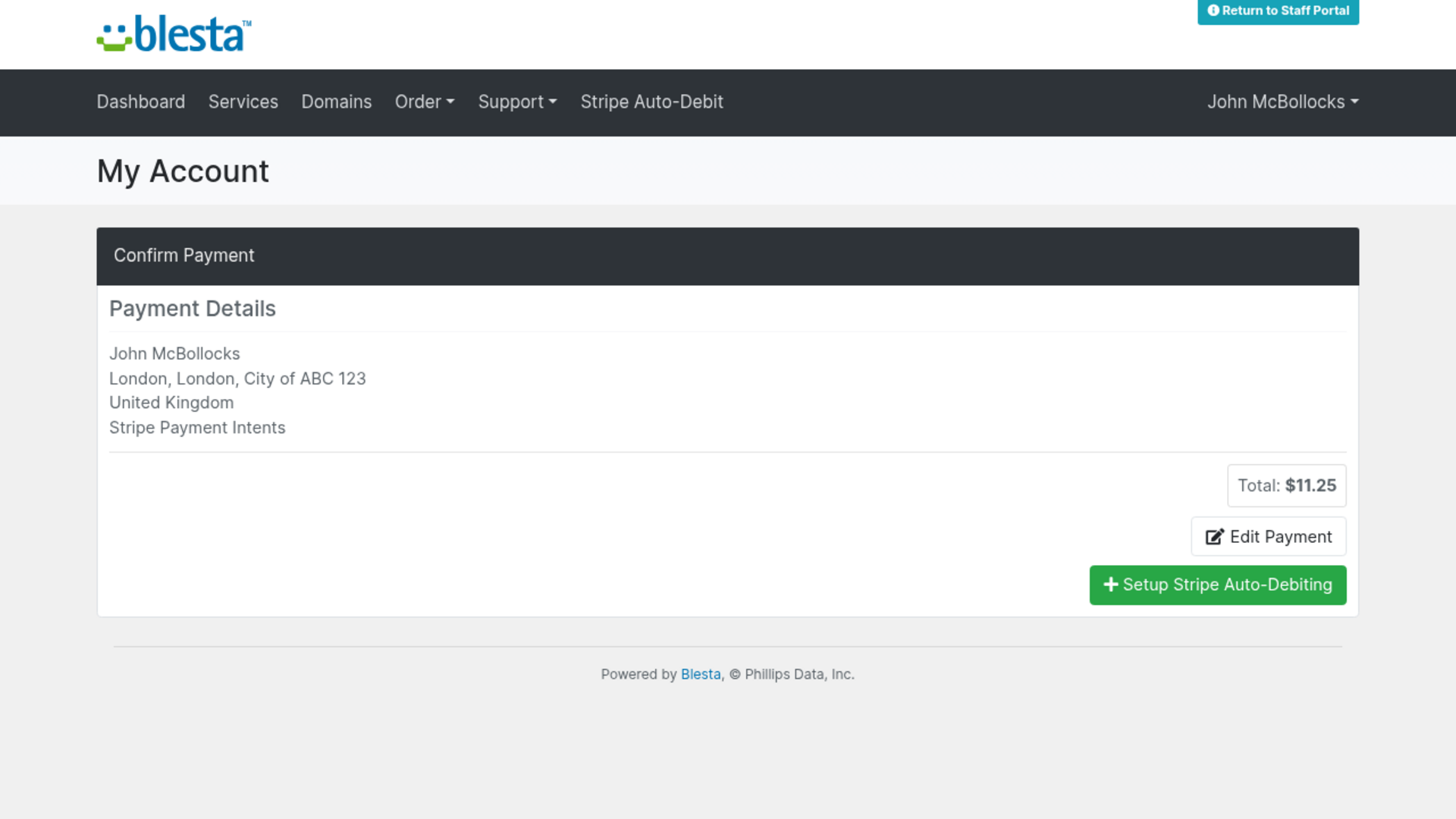Click the Phillips Data, Inc. footer text
Viewport: 1456px width, 819px height.
pos(799,674)
